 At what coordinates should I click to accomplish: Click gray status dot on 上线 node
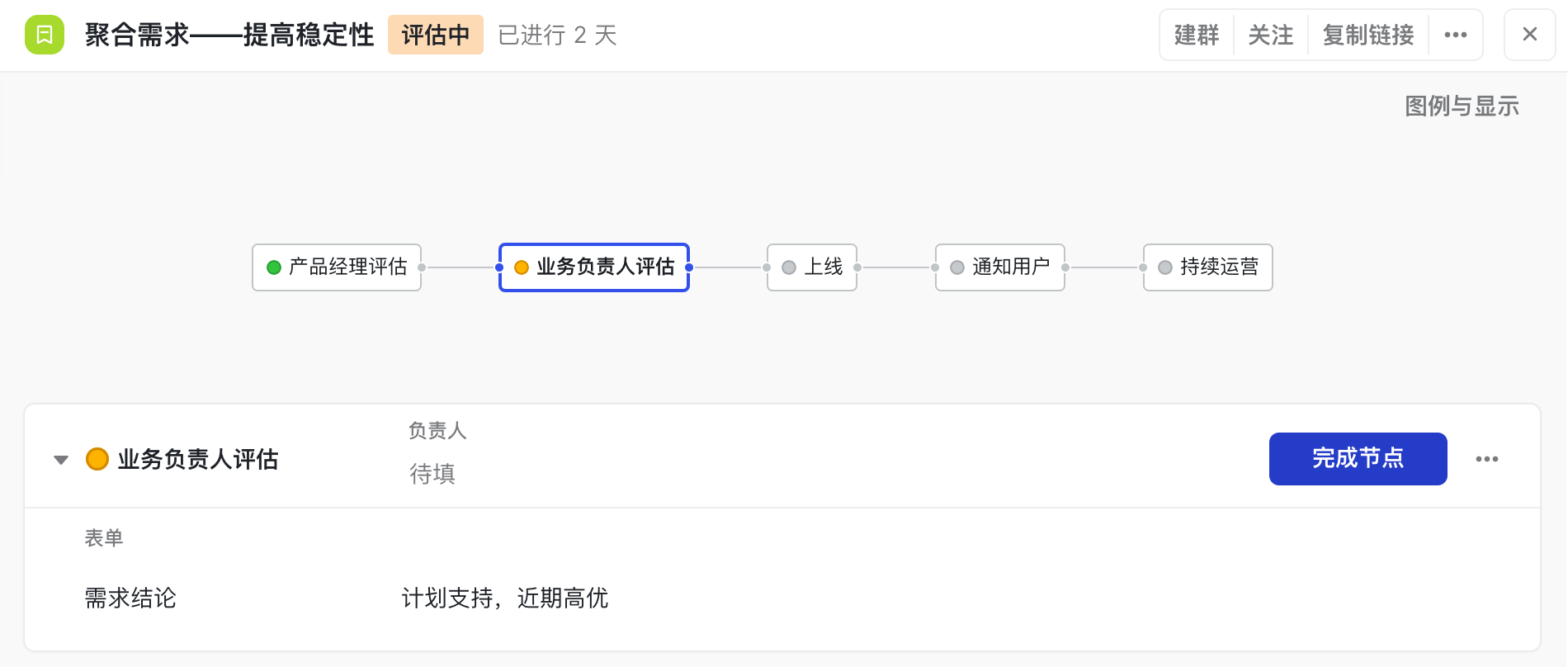[789, 267]
